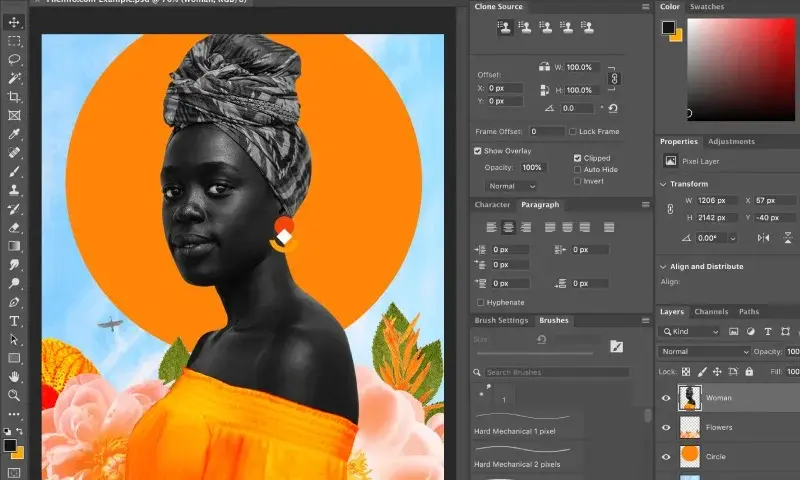Reset the clone source transform

click(x=613, y=108)
